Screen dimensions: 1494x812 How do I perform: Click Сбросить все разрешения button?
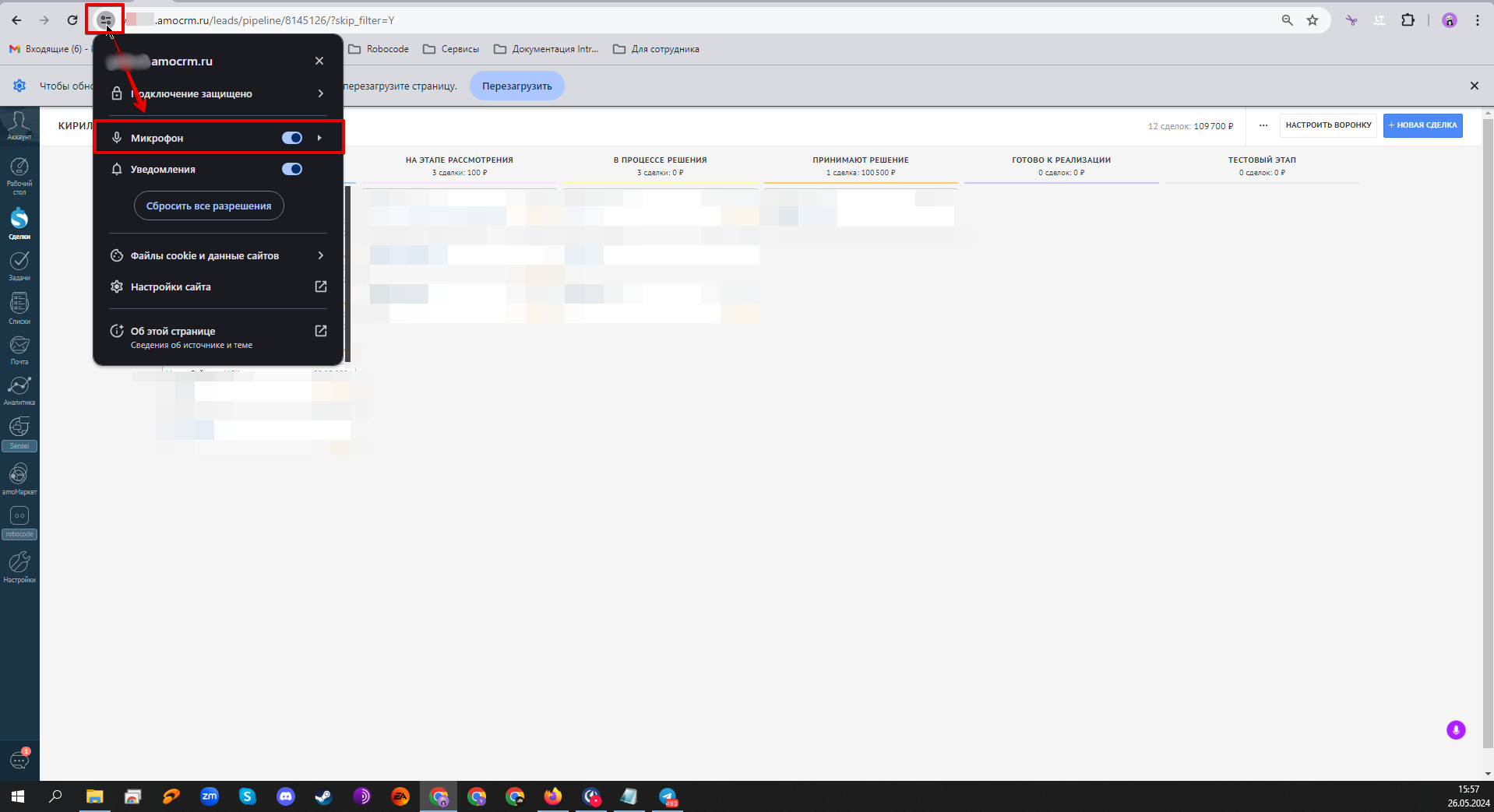click(x=209, y=206)
